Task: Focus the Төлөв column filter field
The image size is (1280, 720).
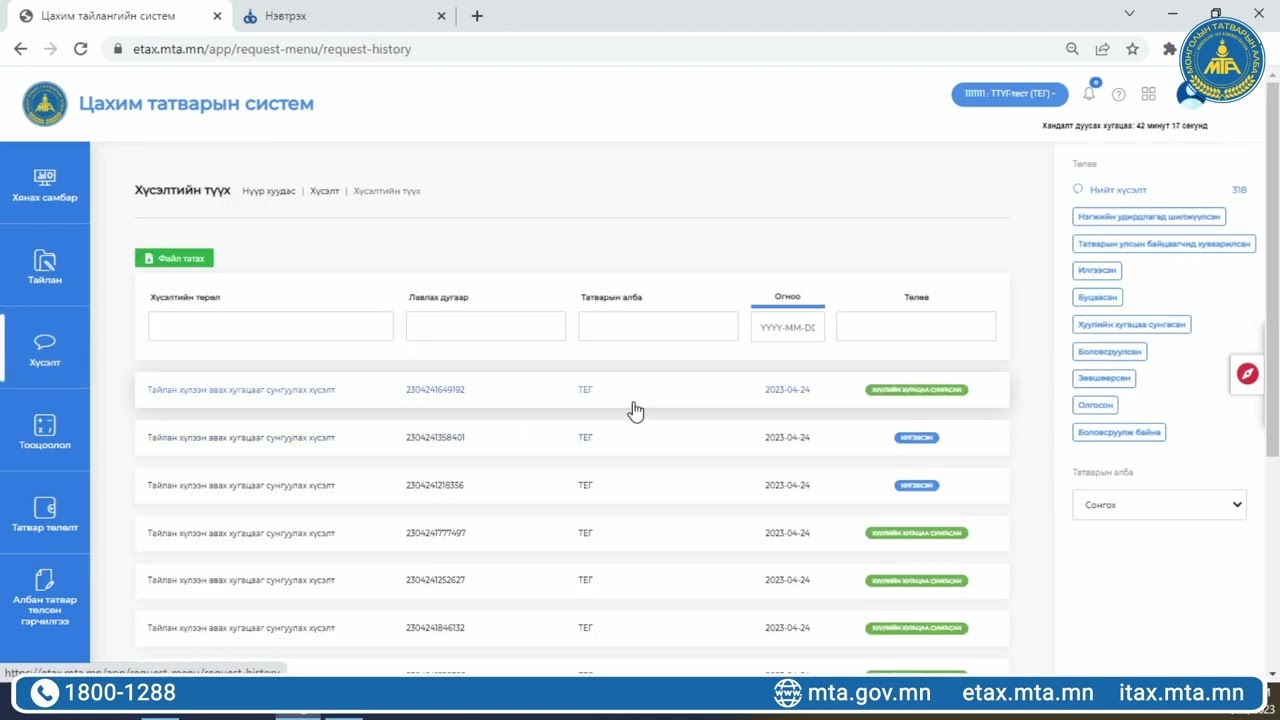Action: click(916, 326)
